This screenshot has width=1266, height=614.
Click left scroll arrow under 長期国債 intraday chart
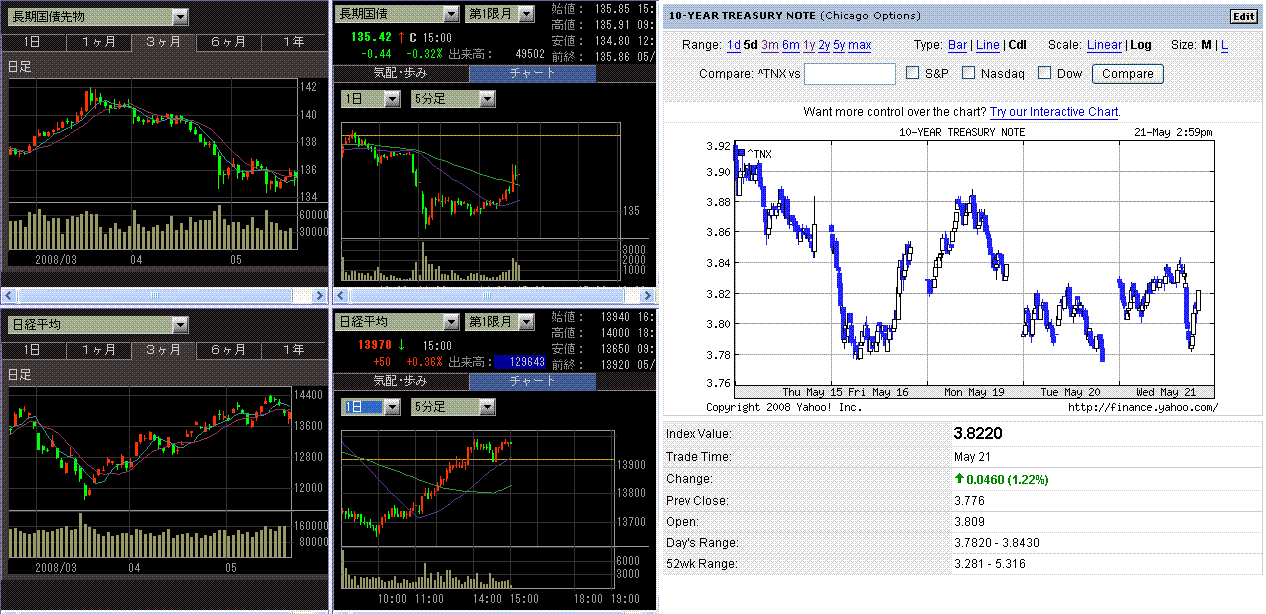pyautogui.click(x=340, y=296)
